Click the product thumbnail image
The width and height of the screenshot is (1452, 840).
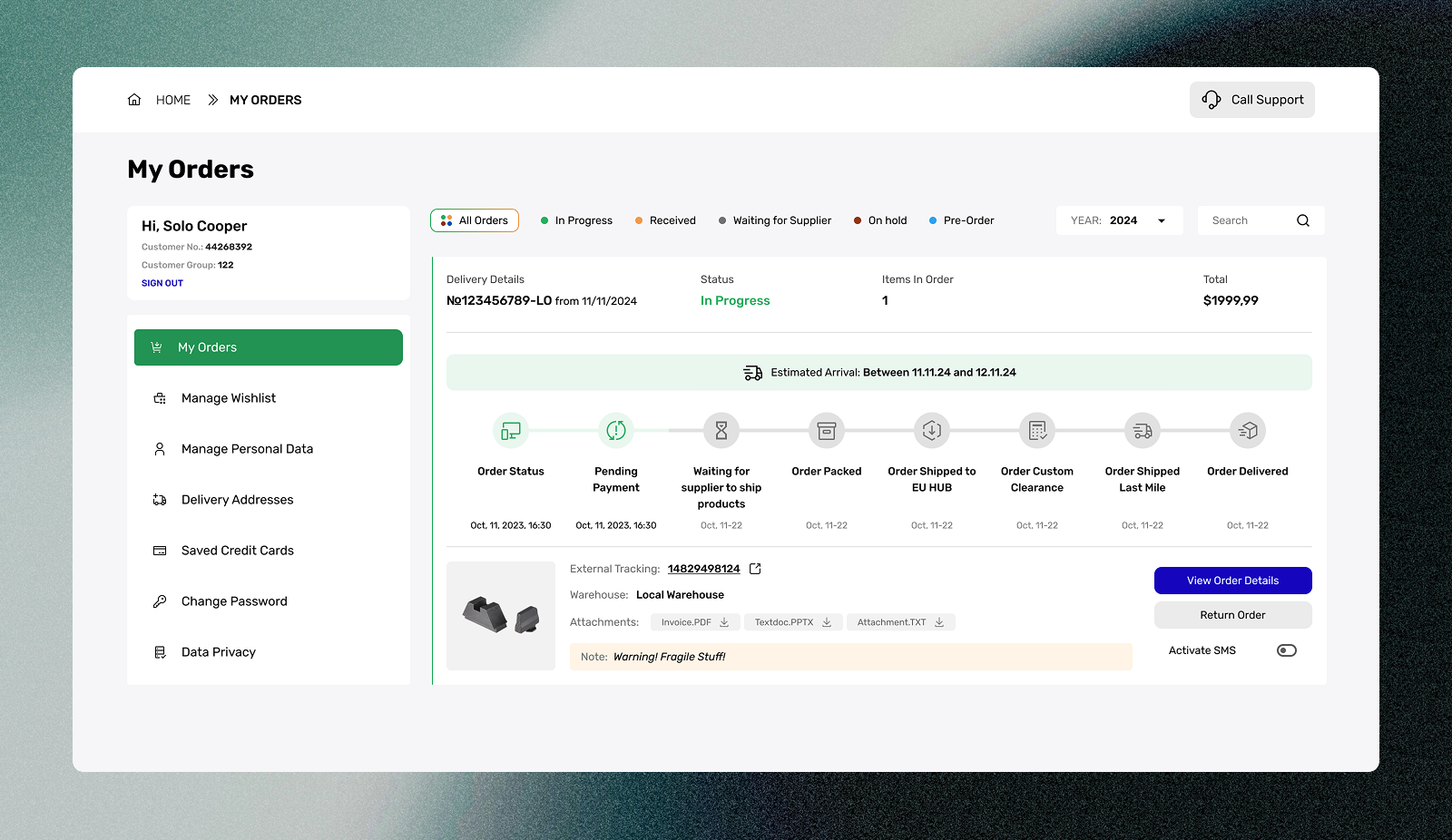pos(500,616)
